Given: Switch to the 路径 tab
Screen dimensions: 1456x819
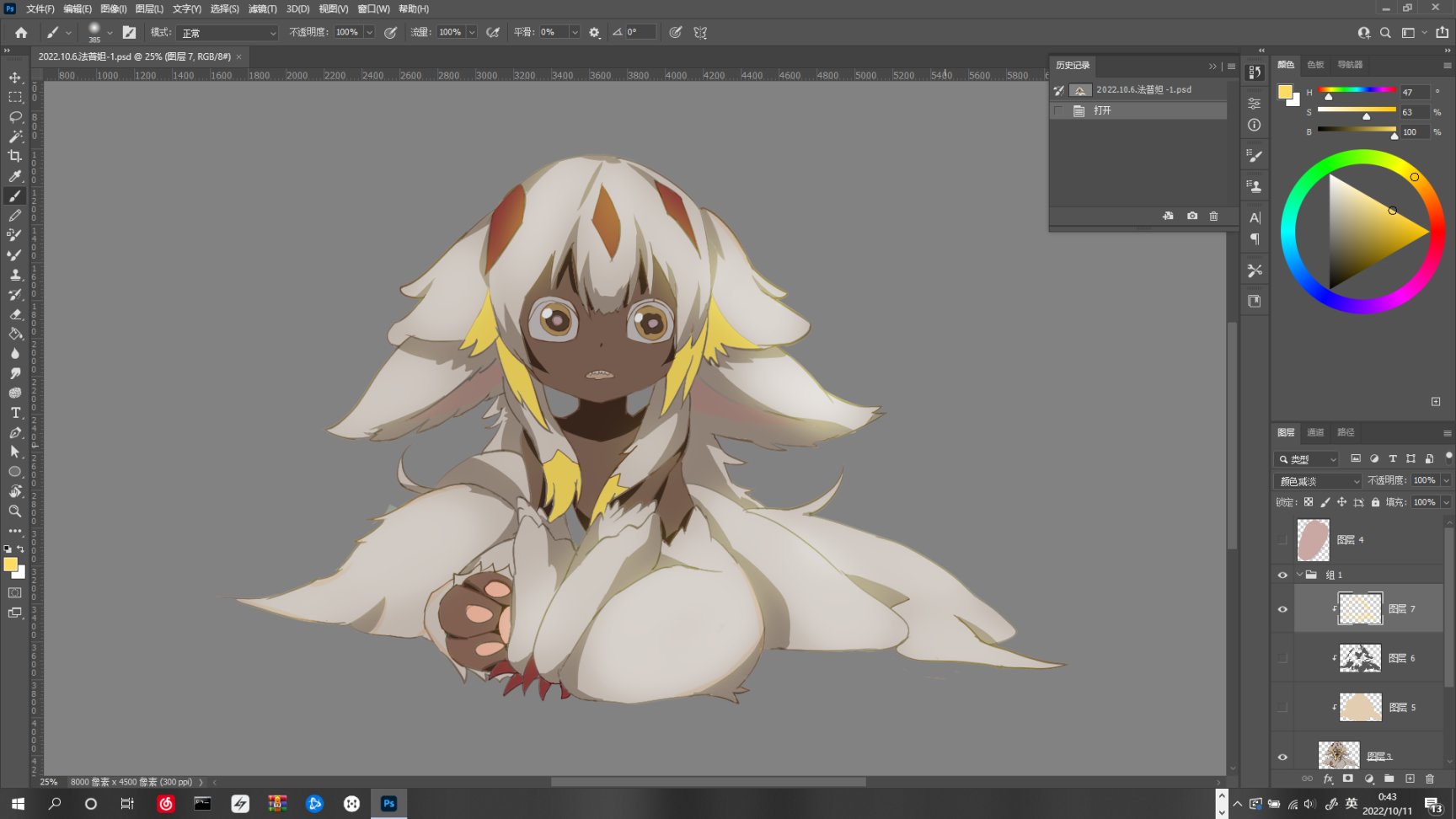Looking at the screenshot, I should 1346,432.
